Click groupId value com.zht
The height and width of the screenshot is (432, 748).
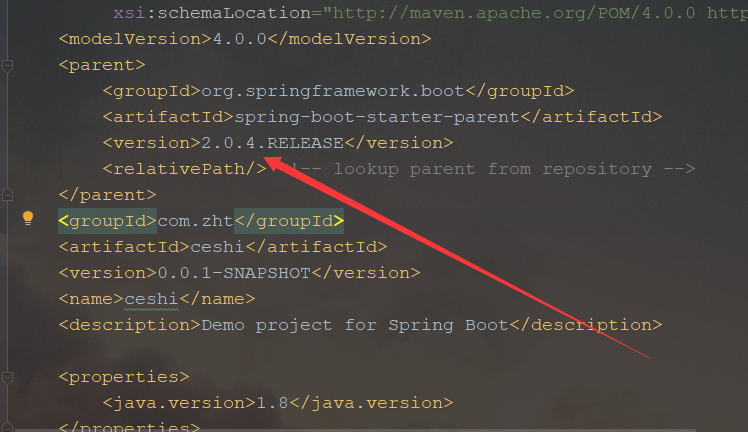pyautogui.click(x=195, y=221)
